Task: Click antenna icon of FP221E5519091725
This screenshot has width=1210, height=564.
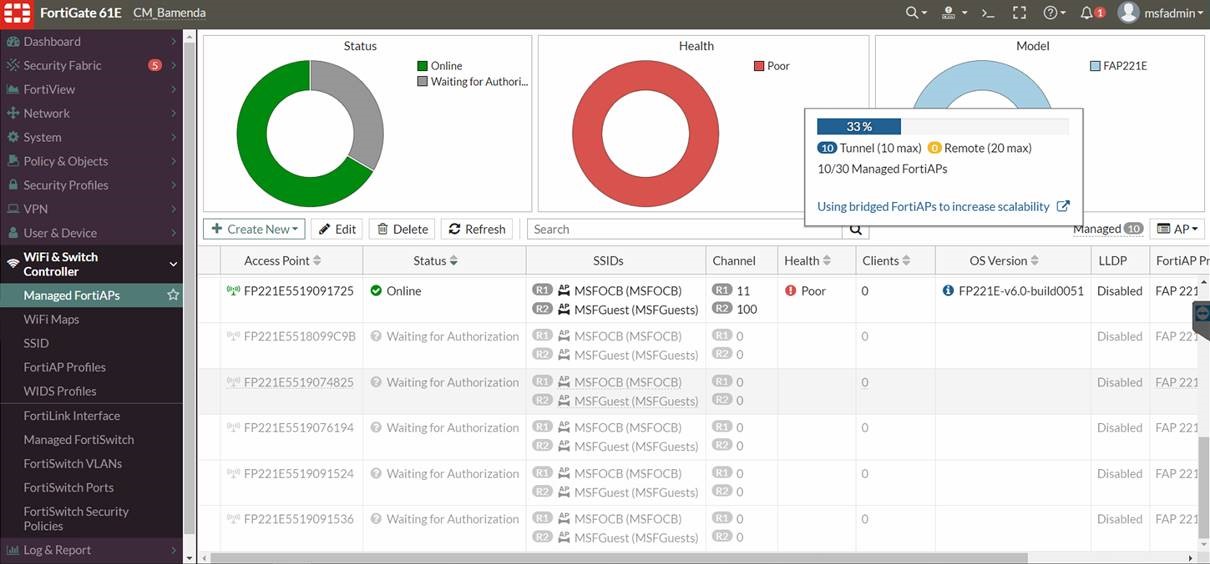Action: click(x=233, y=291)
